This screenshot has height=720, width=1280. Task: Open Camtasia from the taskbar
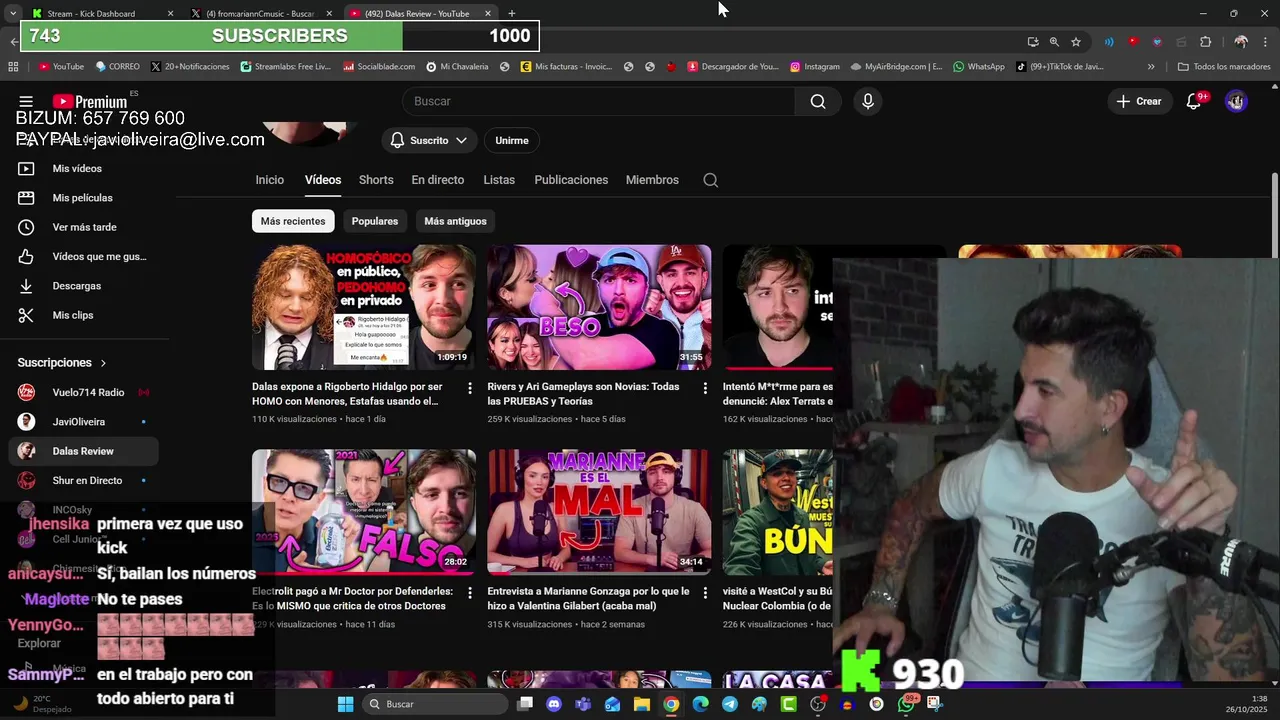789,704
